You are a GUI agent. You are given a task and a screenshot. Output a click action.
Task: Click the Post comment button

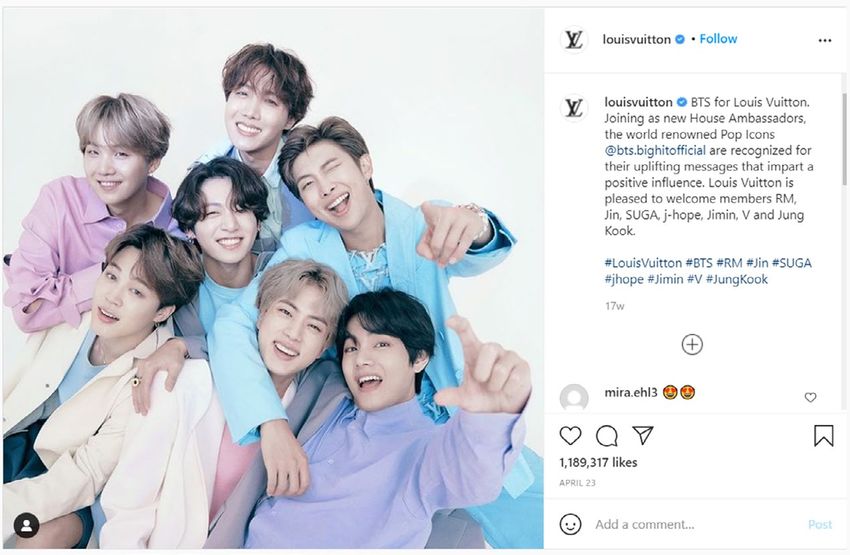(820, 525)
